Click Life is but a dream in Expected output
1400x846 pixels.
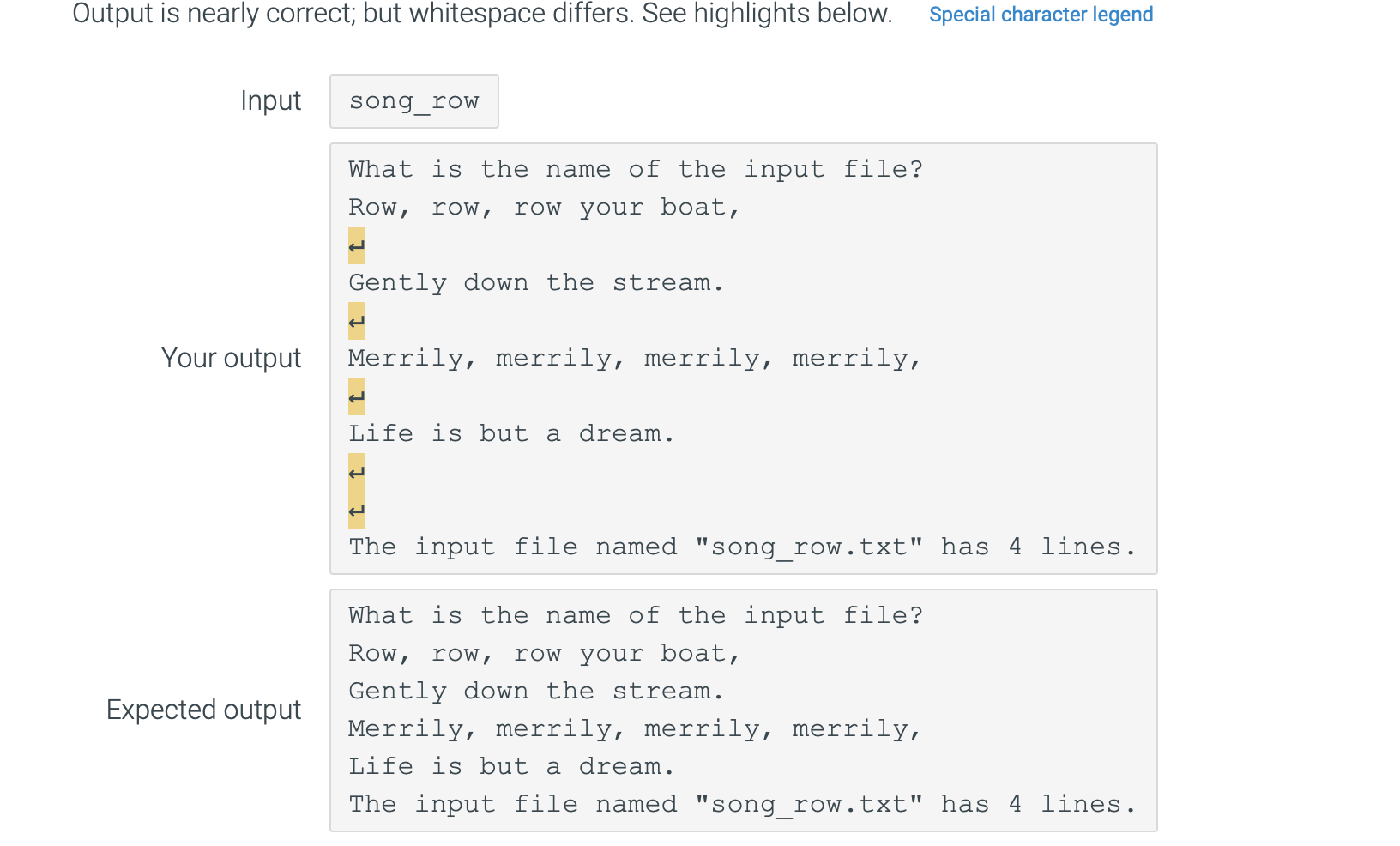pos(510,766)
